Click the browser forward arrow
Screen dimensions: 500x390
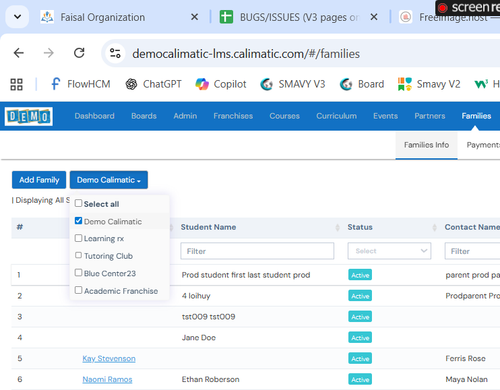point(49,53)
